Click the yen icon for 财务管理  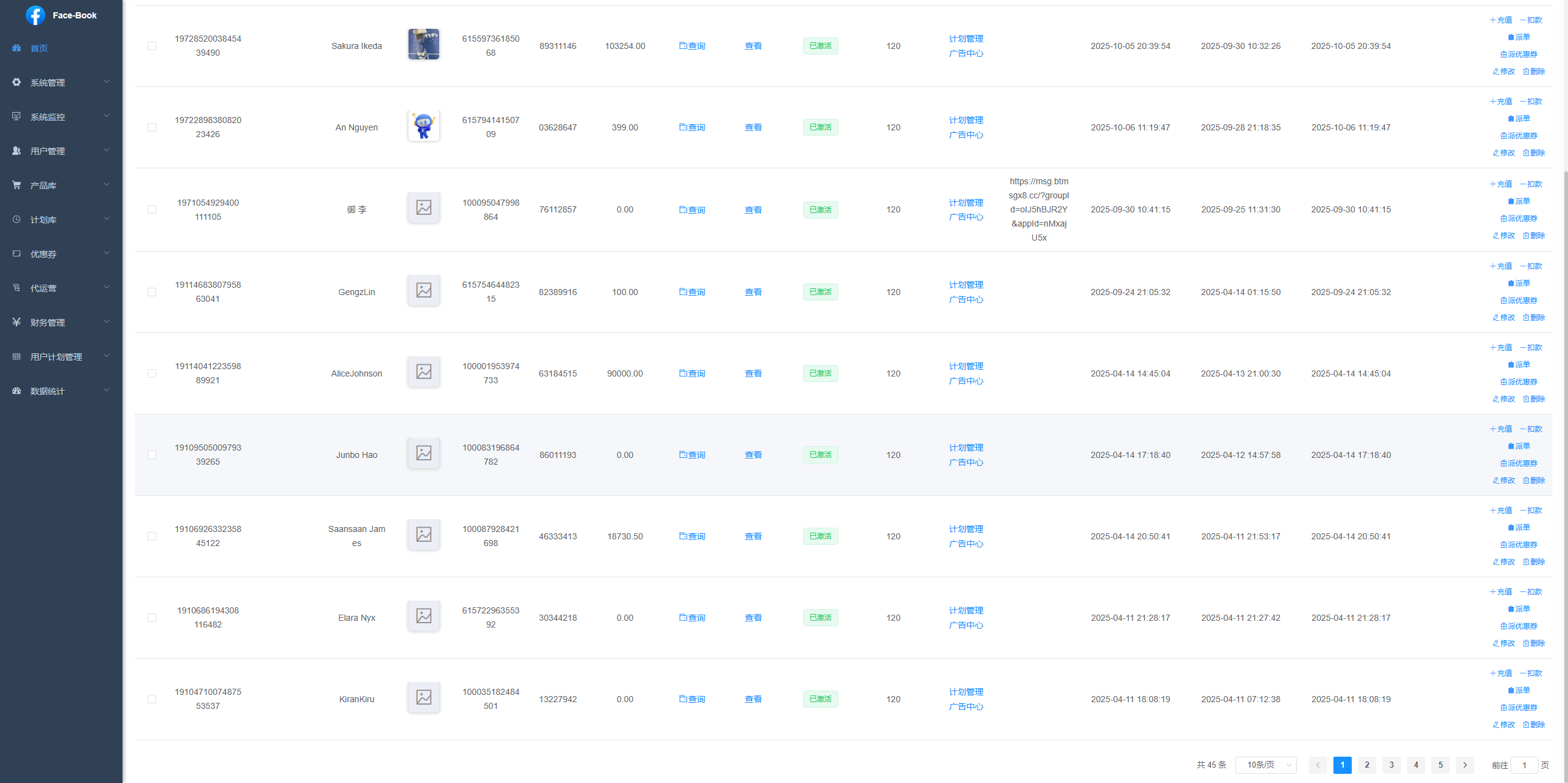coord(17,322)
